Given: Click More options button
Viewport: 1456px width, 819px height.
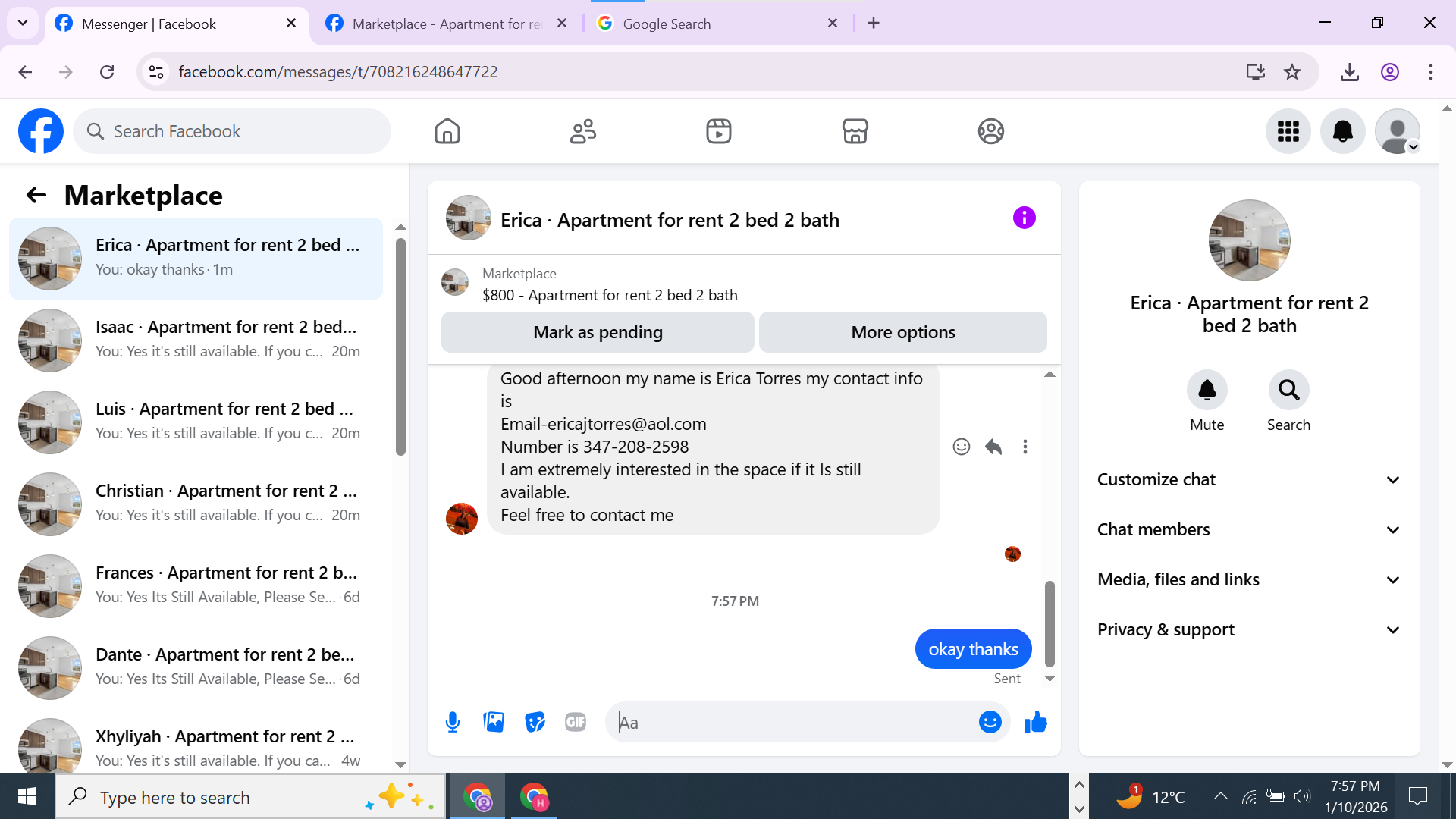Looking at the screenshot, I should point(902,332).
